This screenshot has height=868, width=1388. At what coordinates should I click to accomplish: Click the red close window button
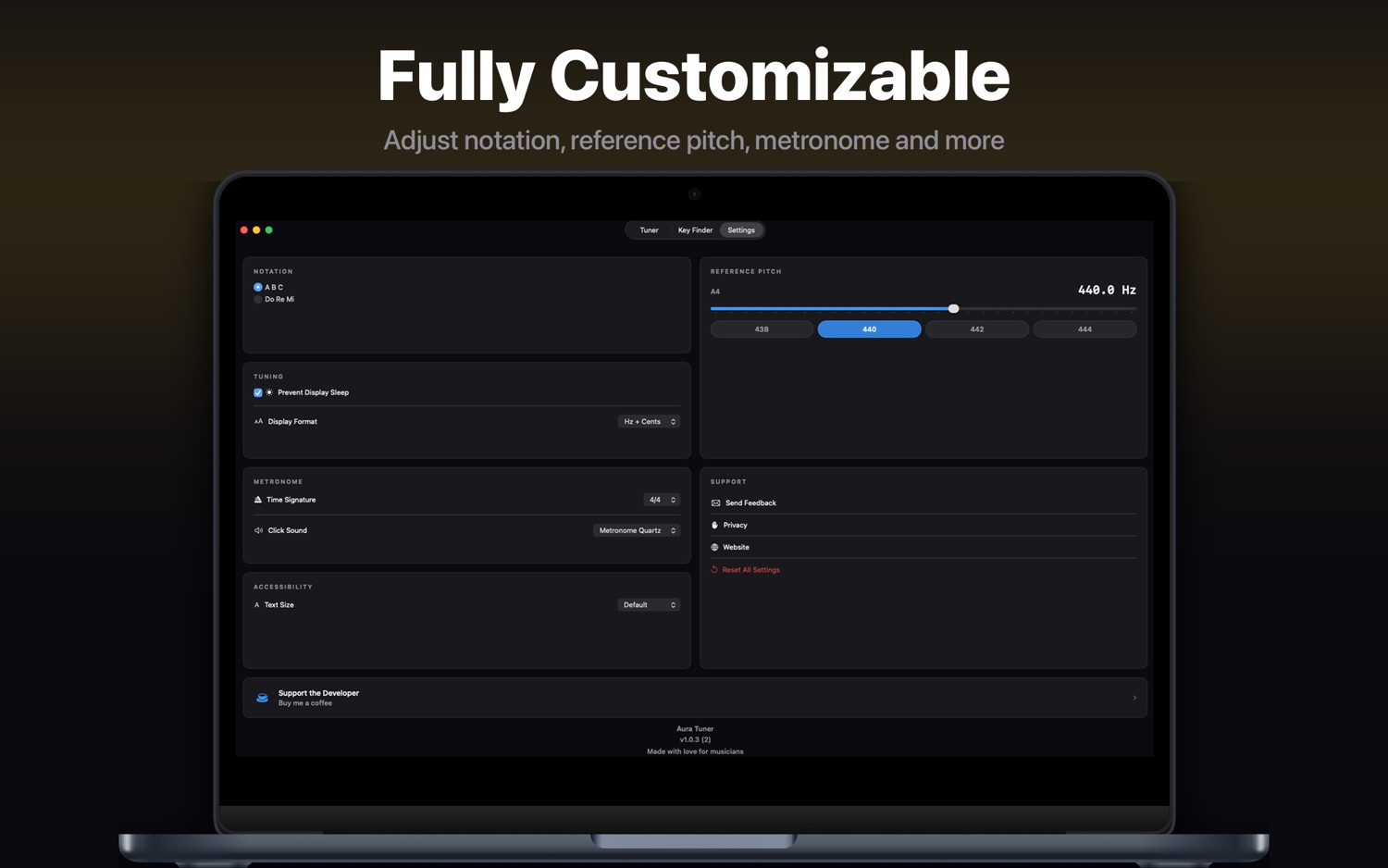(x=244, y=230)
